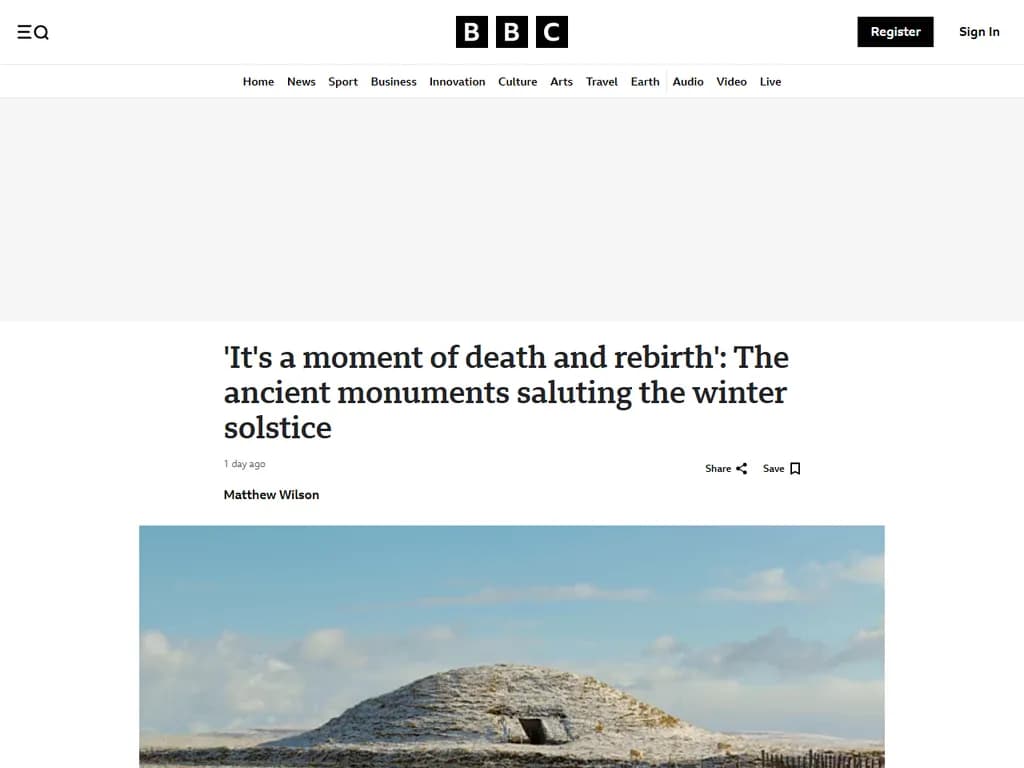Select Video in navigation bar
The image size is (1024, 768).
coord(731,82)
